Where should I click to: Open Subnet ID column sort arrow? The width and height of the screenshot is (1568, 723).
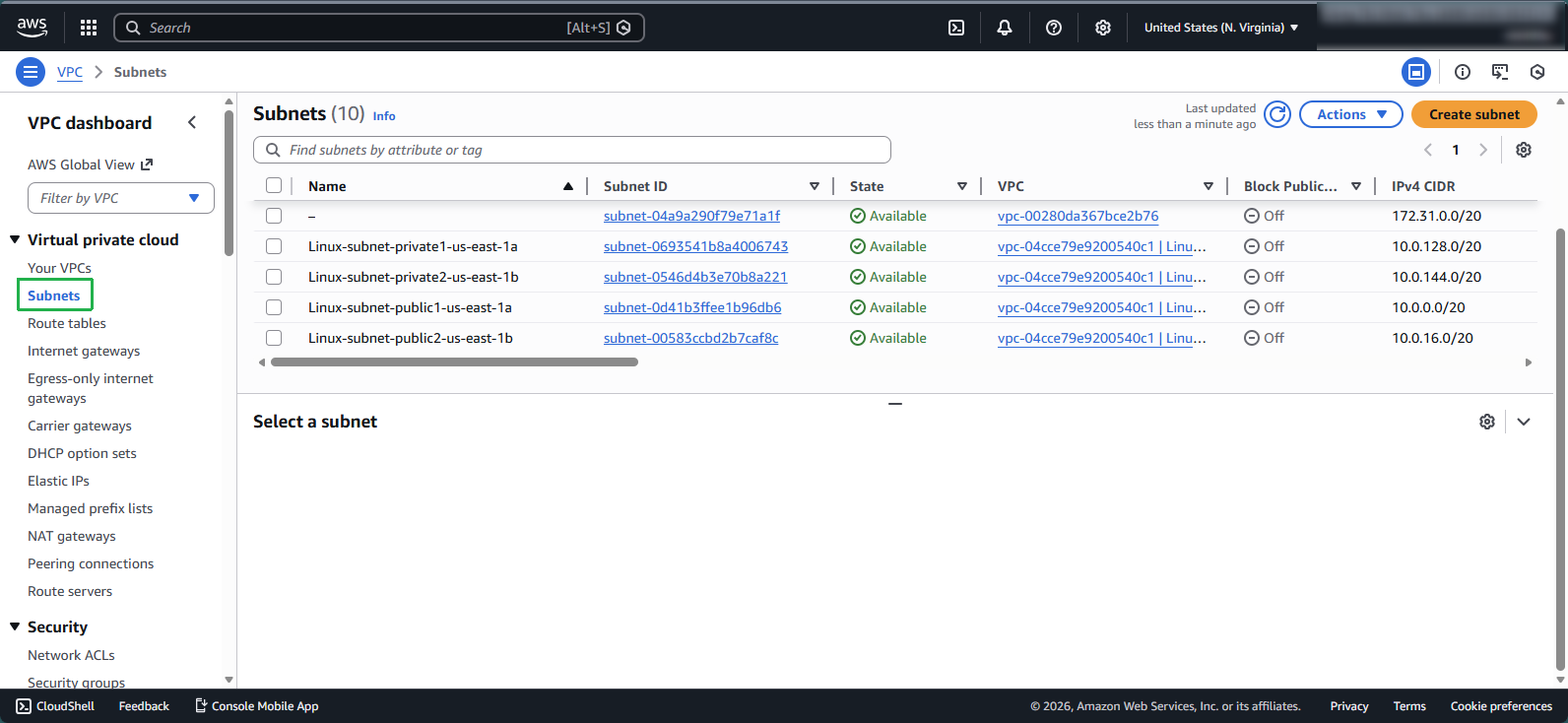815,186
